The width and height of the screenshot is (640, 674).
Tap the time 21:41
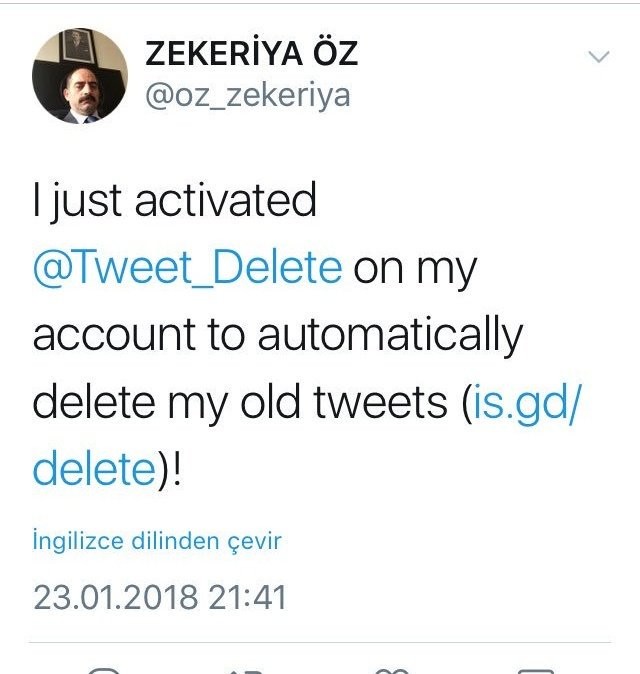click(x=247, y=597)
